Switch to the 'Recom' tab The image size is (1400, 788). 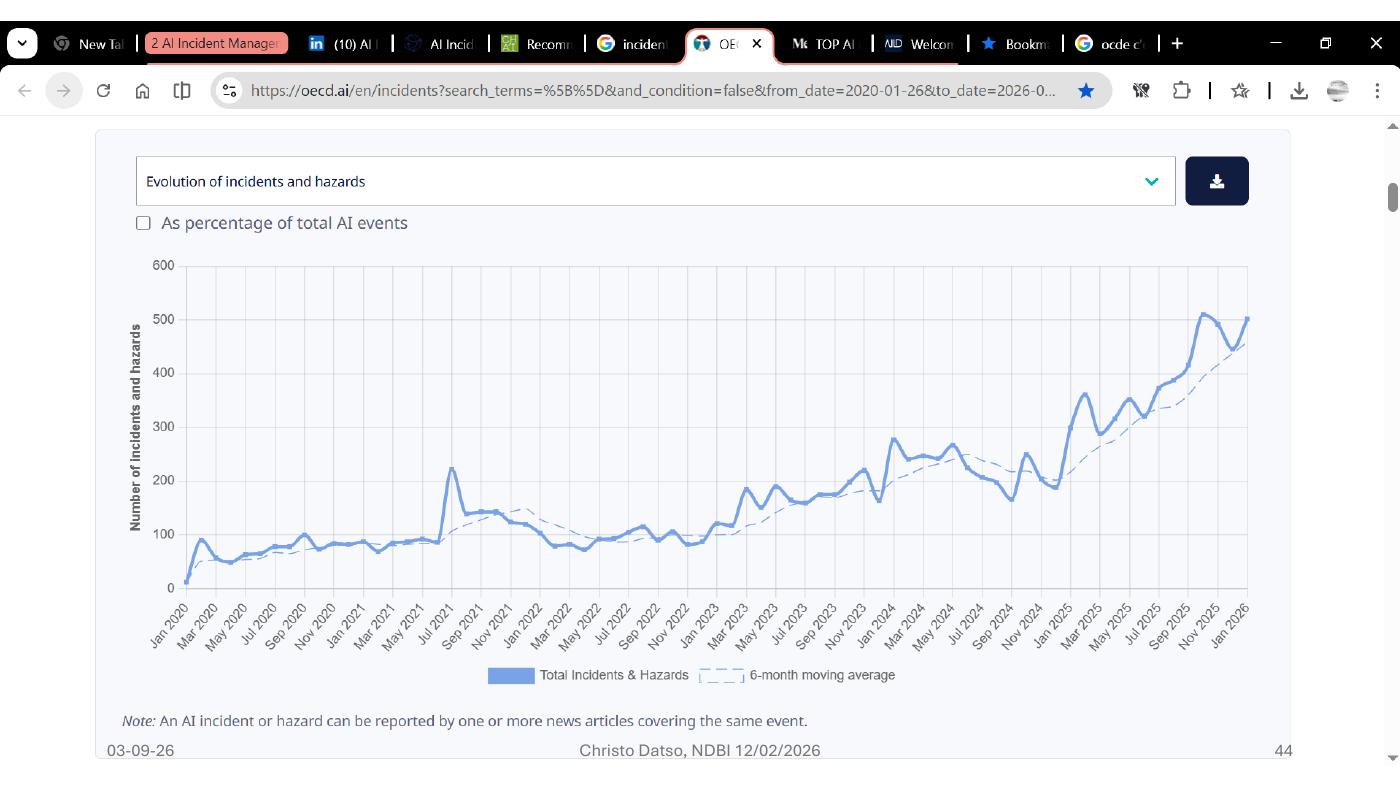[537, 44]
